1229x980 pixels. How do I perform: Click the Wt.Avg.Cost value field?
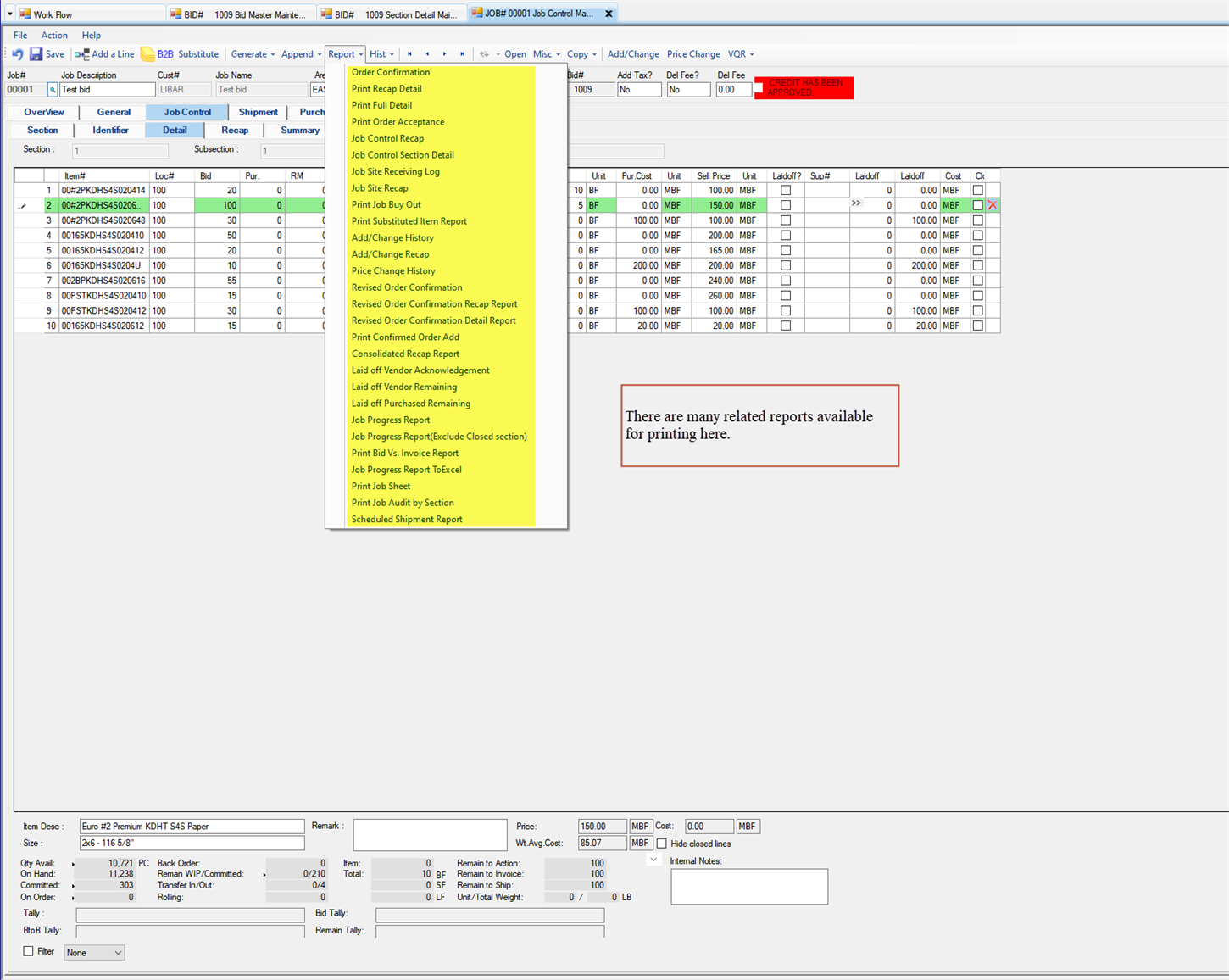pos(602,843)
